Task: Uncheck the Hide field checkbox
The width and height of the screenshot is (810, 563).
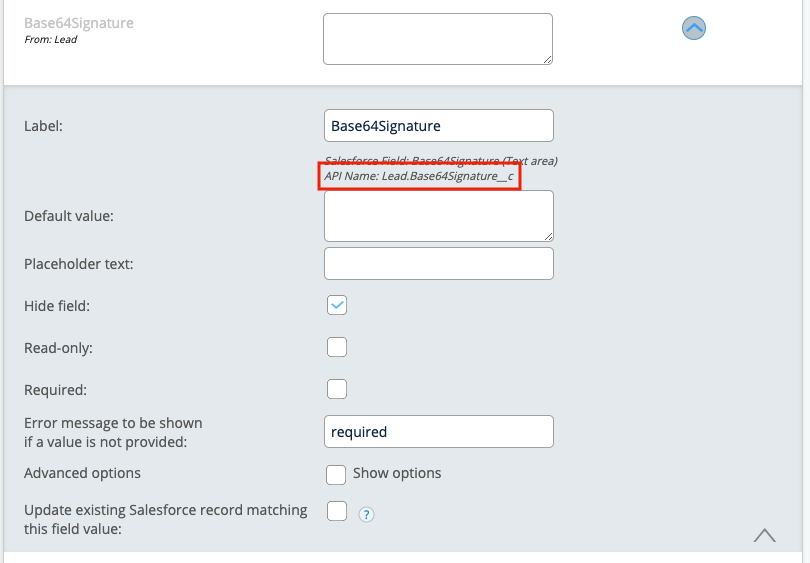Action: (x=337, y=305)
